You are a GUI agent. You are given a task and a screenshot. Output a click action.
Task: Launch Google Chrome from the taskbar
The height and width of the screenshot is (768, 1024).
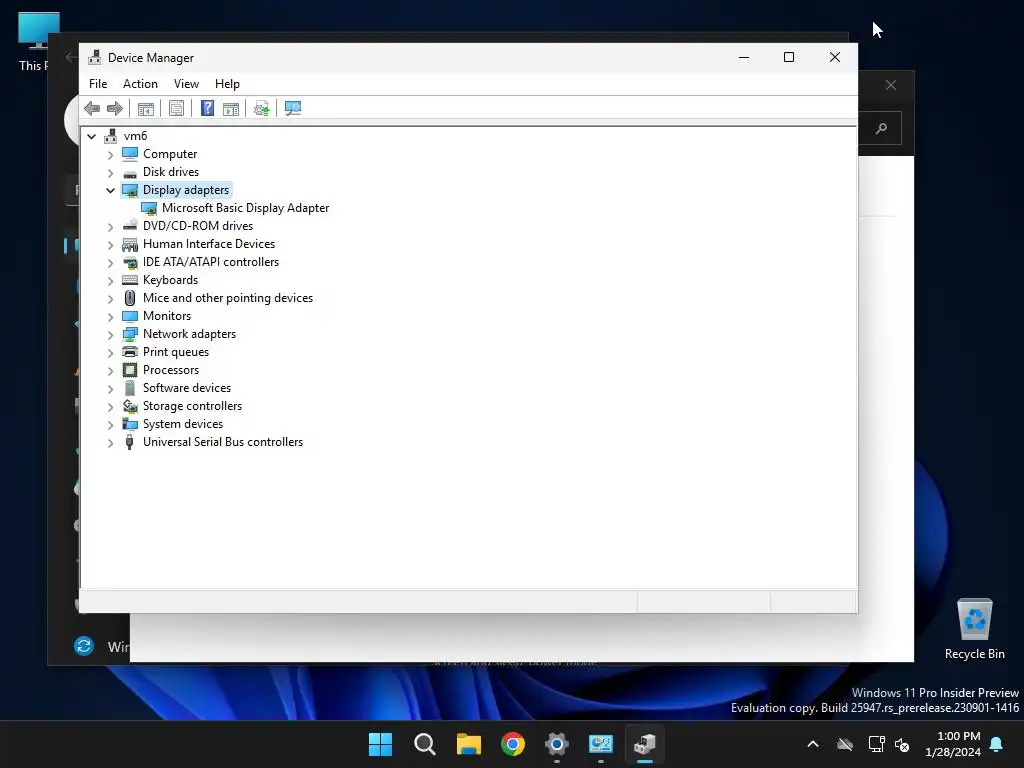pyautogui.click(x=513, y=744)
